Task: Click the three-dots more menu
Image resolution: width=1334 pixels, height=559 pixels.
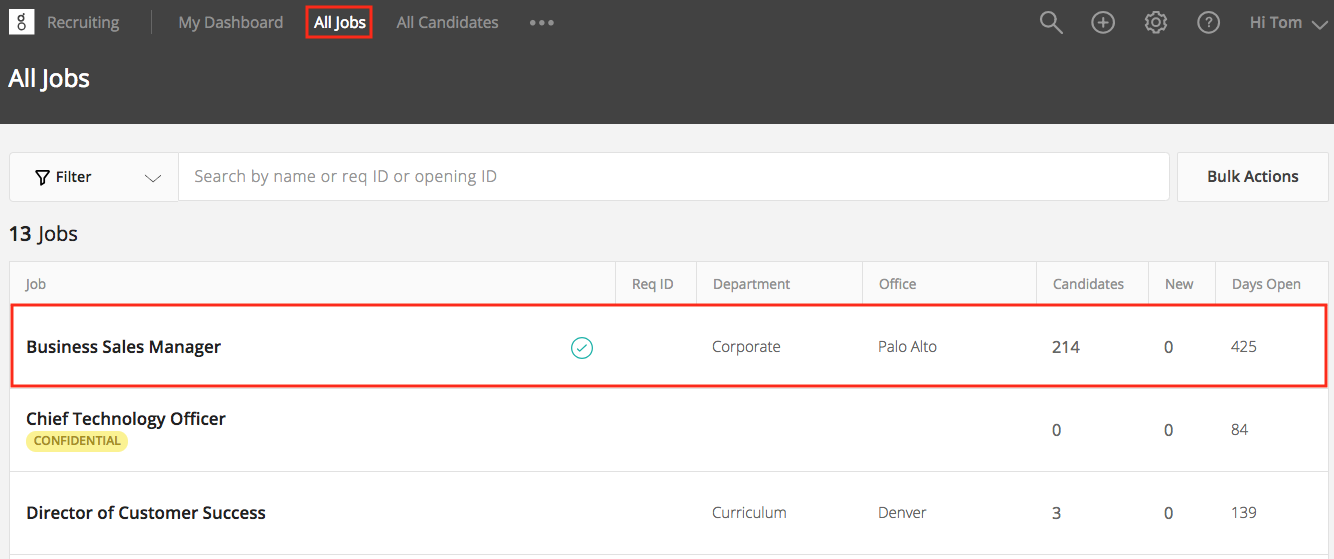Action: pos(542,23)
